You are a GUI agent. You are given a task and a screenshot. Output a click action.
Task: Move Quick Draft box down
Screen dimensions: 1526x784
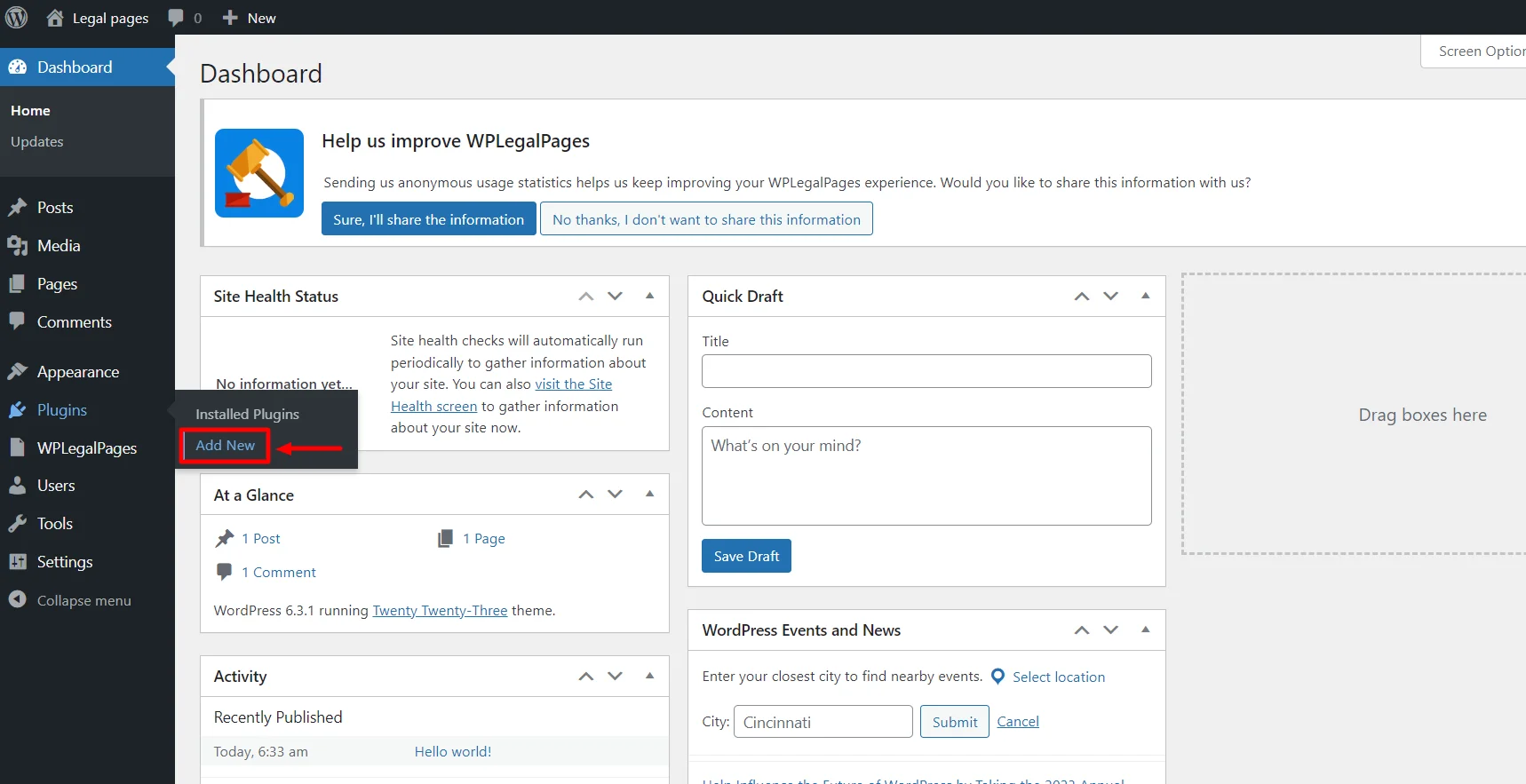coord(1110,297)
